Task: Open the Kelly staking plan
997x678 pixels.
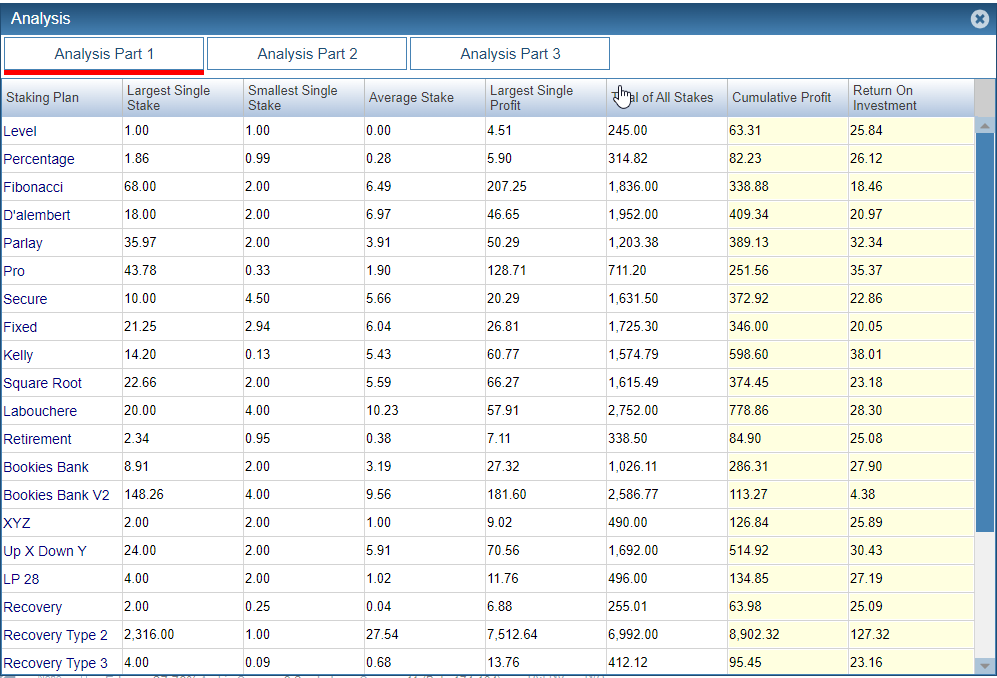Action: coord(18,355)
